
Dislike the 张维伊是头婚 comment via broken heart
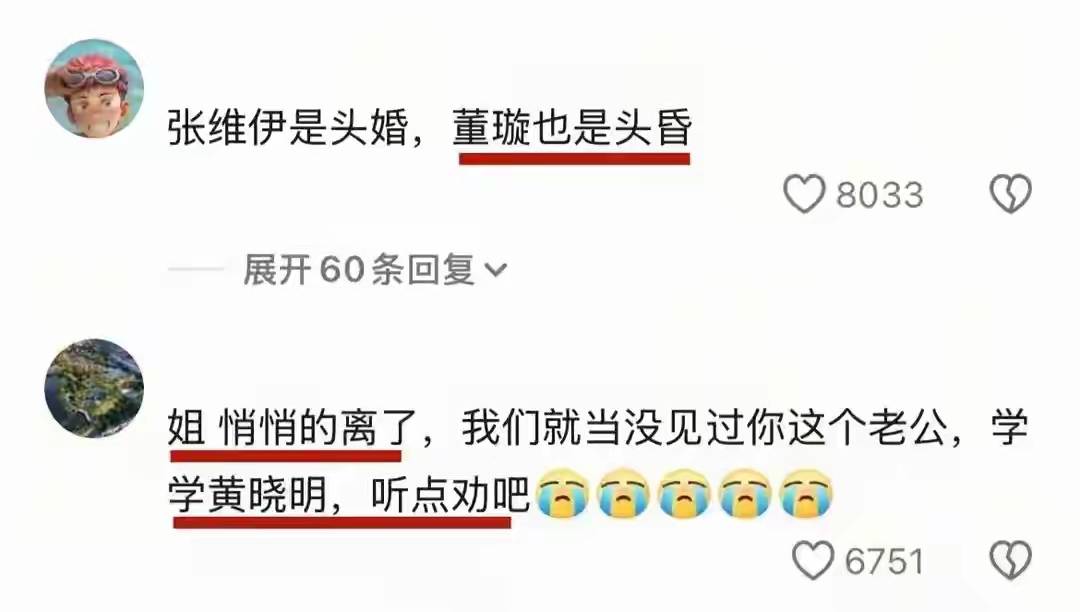pos(1010,193)
